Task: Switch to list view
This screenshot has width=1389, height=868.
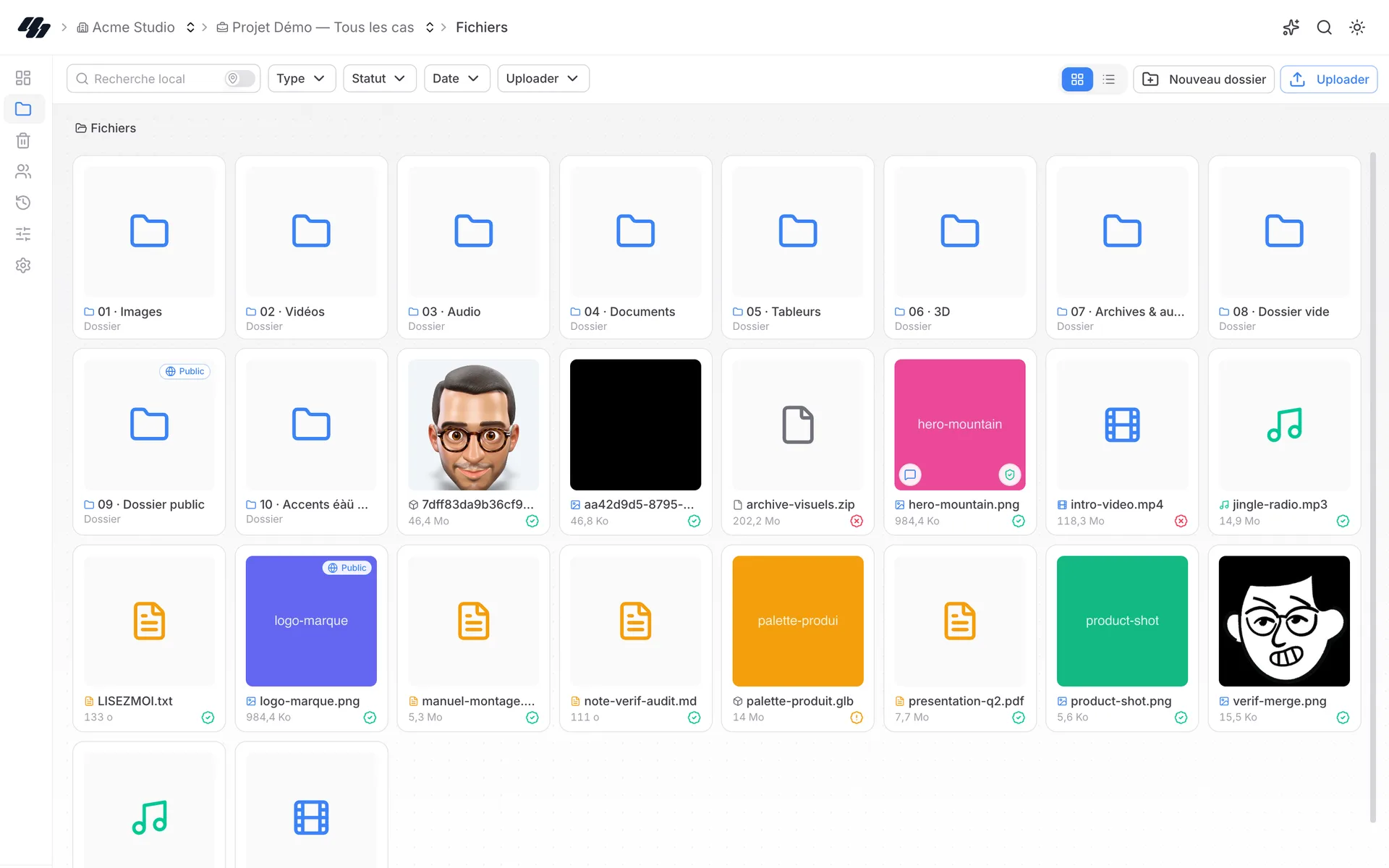Action: coord(1109,79)
